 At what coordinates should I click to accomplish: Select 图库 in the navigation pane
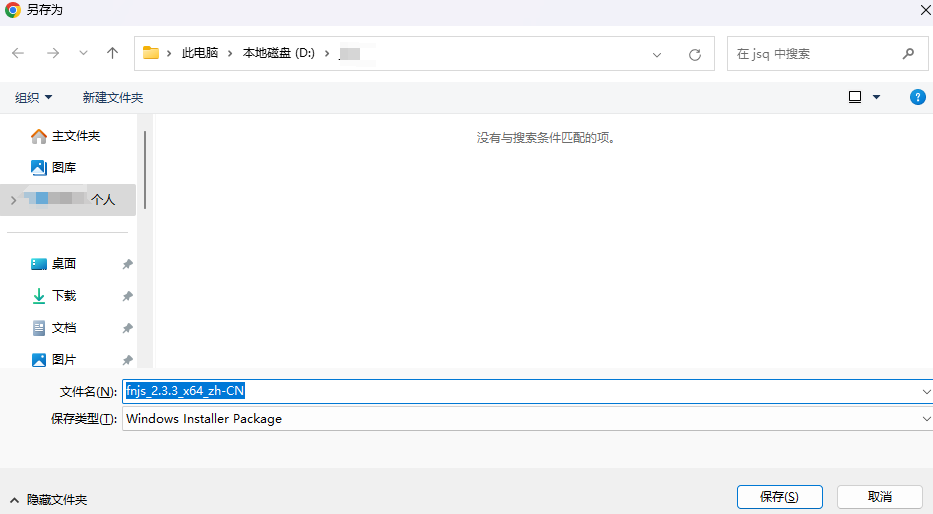(x=64, y=168)
